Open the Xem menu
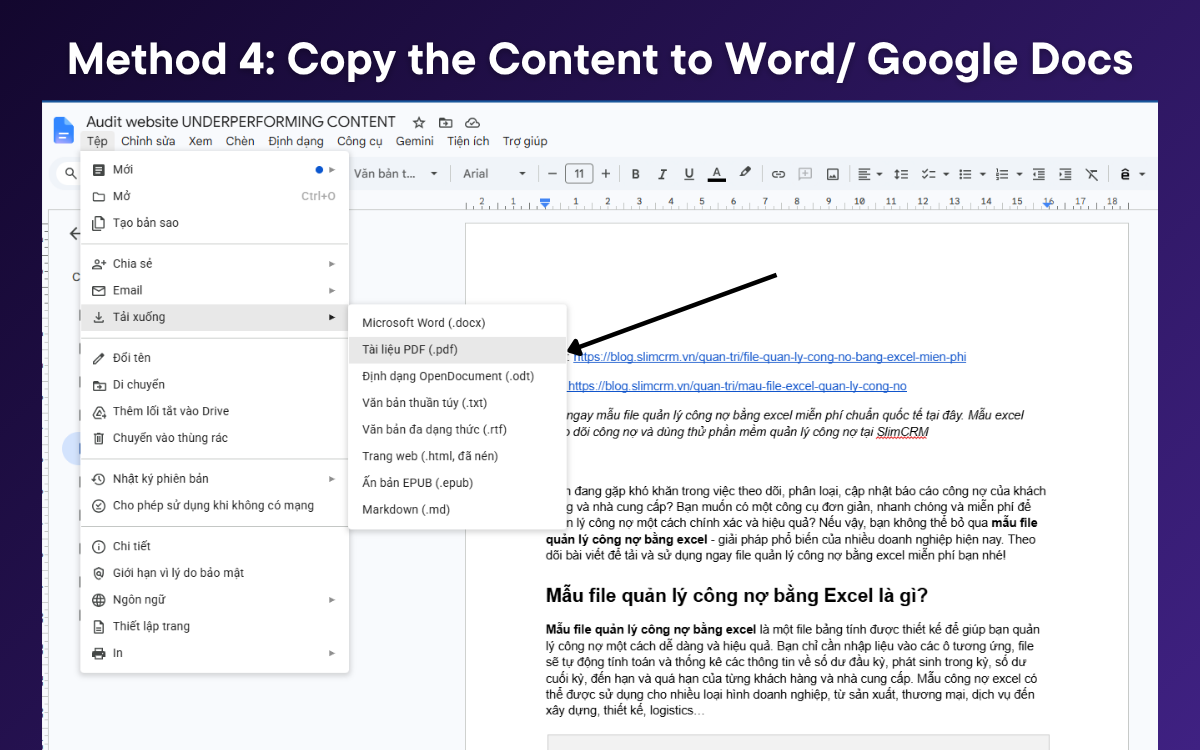Image resolution: width=1200 pixels, height=750 pixels. pyautogui.click(x=200, y=141)
